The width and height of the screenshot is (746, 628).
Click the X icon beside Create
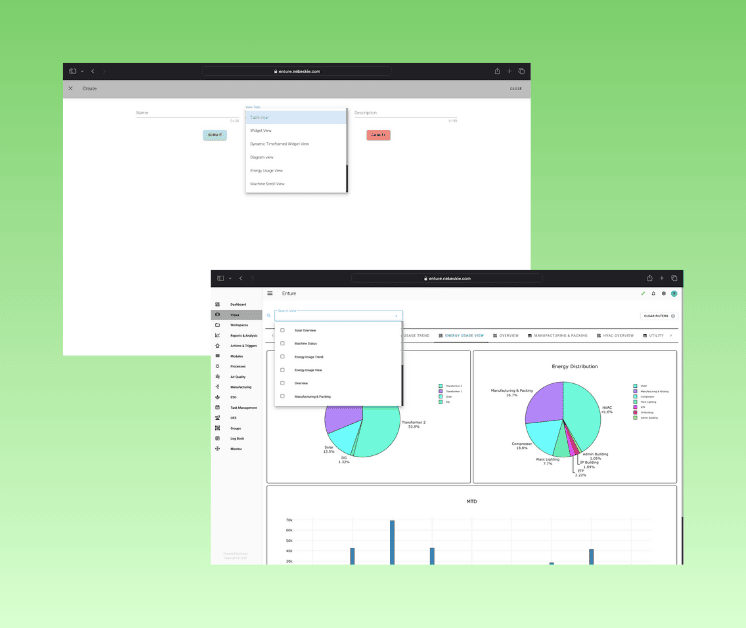(70, 88)
